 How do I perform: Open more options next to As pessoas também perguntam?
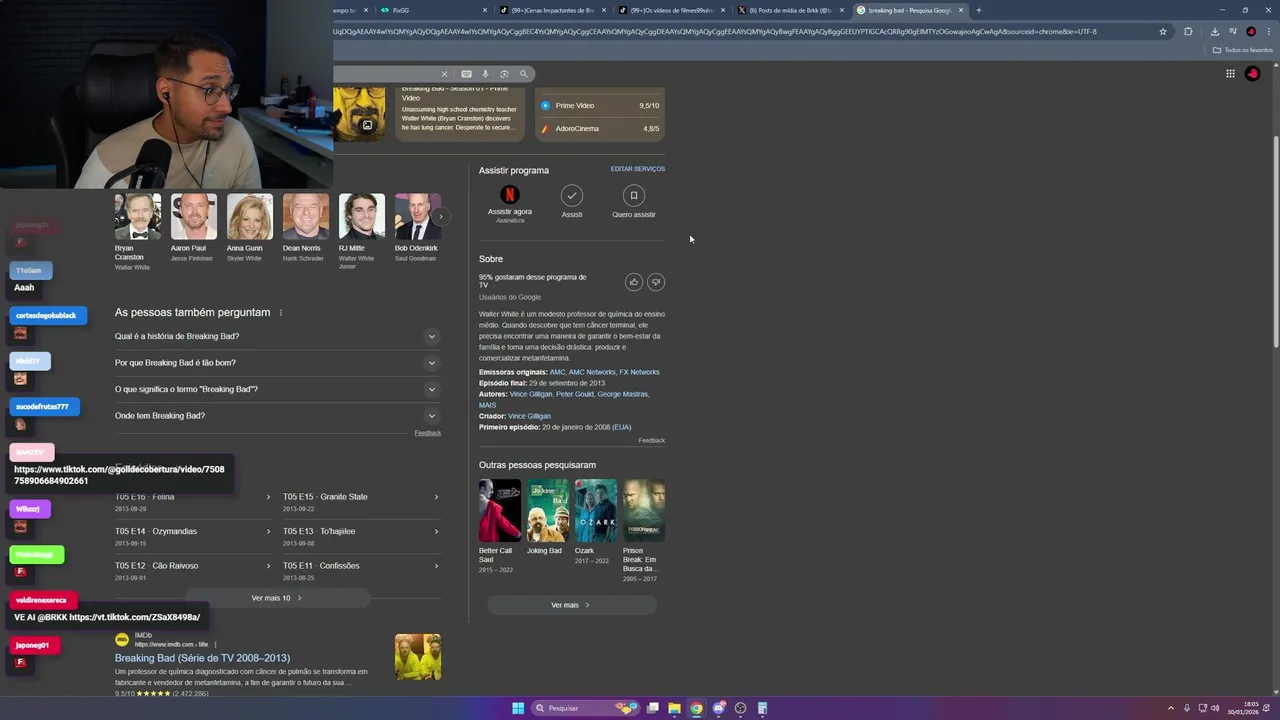click(x=281, y=313)
